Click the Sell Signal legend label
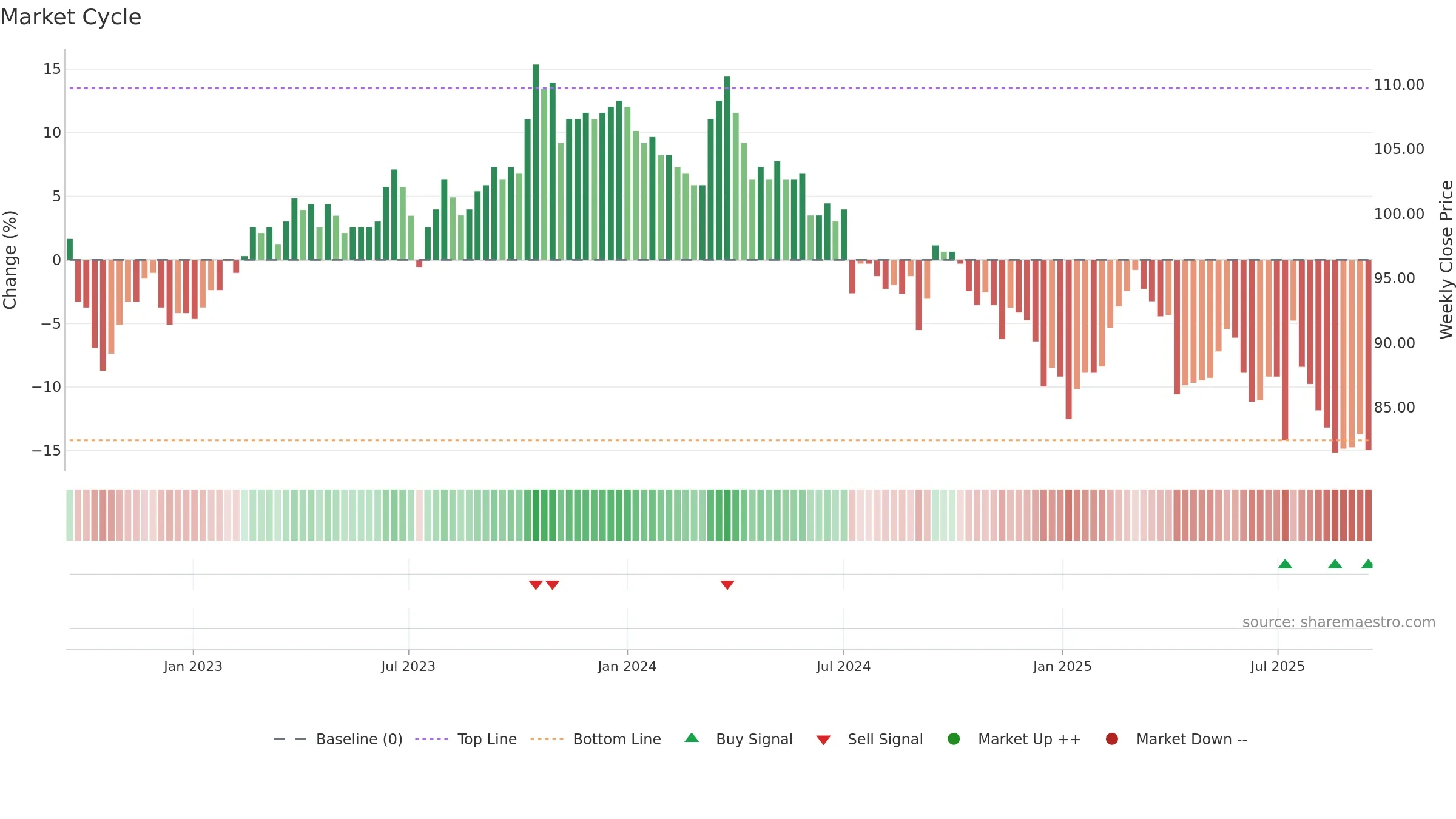Image resolution: width=1456 pixels, height=819 pixels. click(x=885, y=739)
